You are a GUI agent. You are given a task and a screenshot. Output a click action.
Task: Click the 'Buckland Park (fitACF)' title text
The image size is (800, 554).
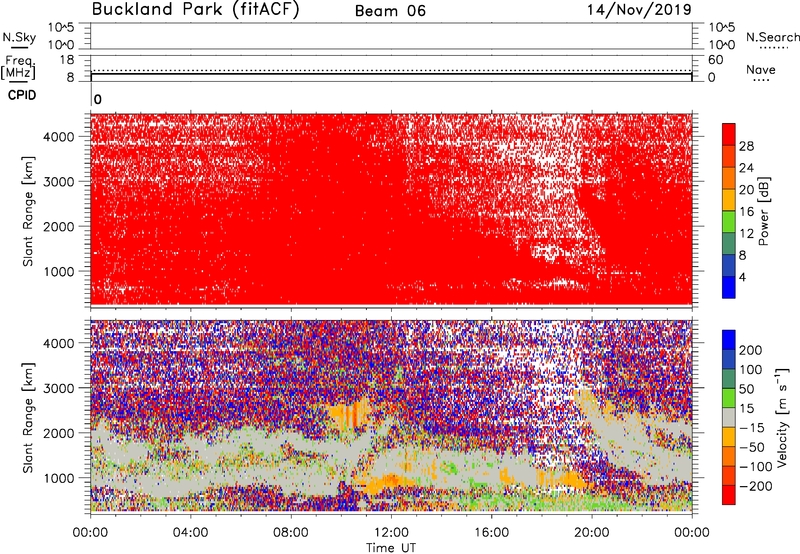click(195, 10)
